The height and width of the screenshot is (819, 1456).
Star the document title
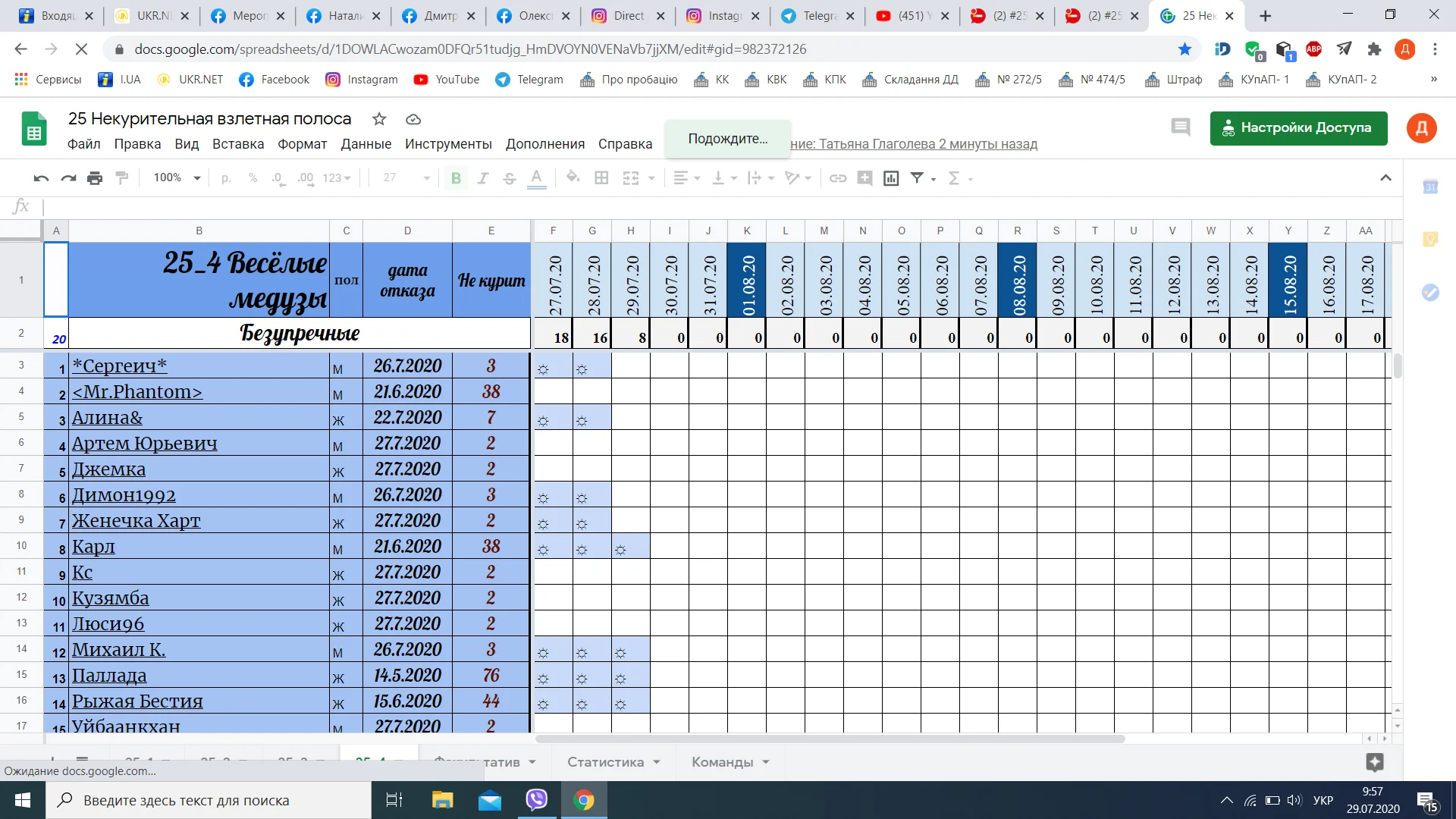(x=379, y=119)
